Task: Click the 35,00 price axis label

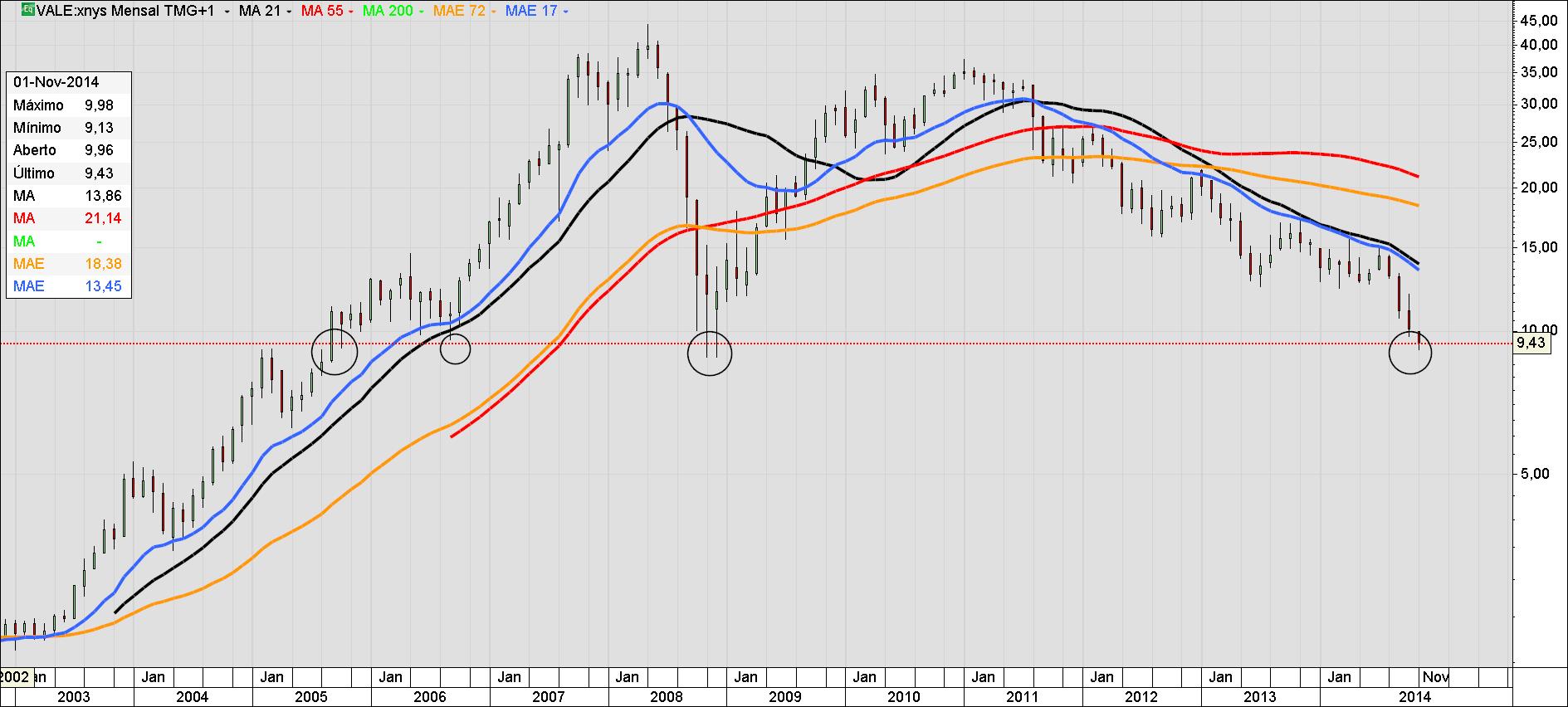Action: pyautogui.click(x=1538, y=72)
